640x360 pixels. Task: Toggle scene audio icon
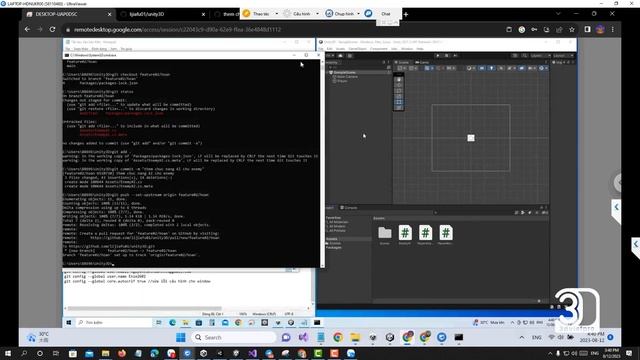point(501,68)
